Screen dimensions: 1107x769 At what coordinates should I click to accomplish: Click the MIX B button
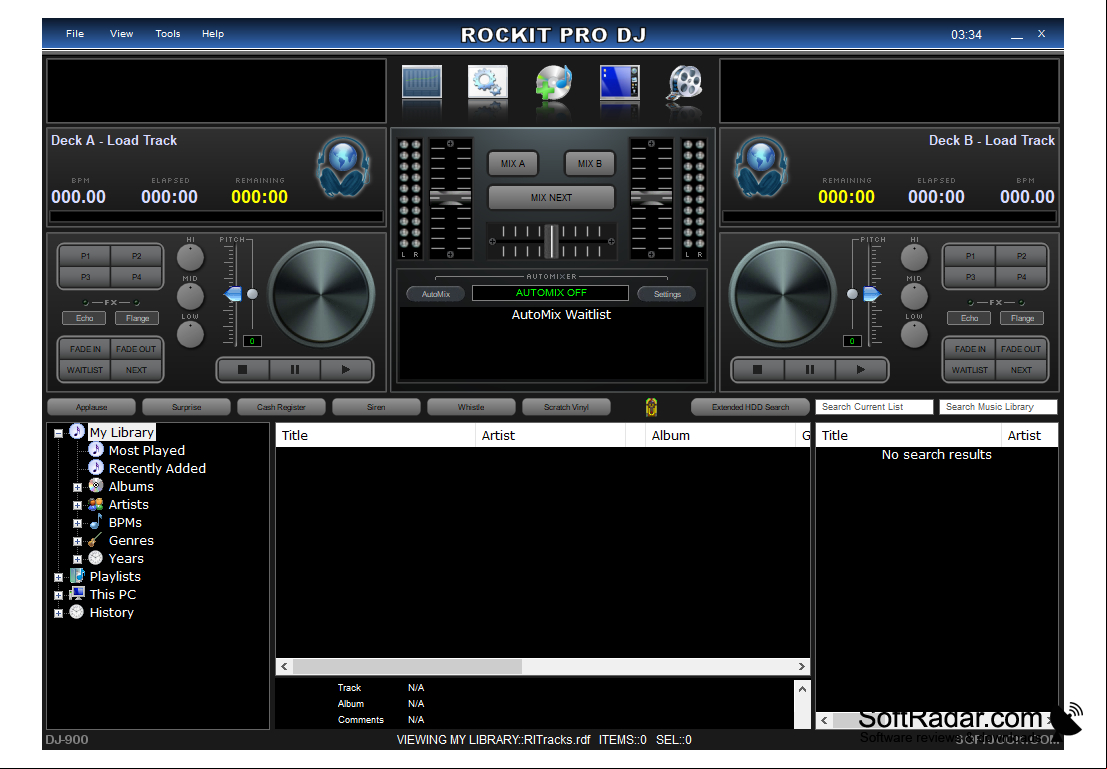(x=590, y=163)
